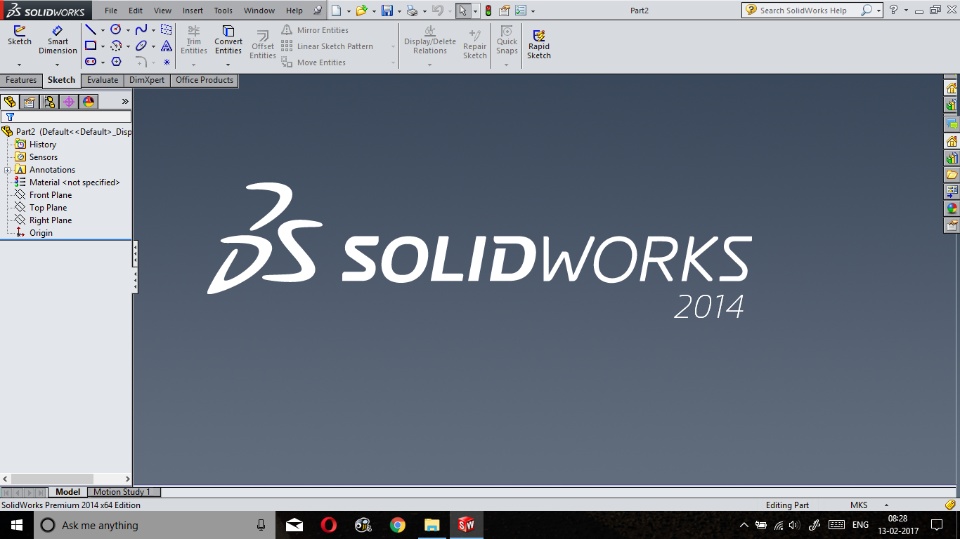Click the Chrome icon in taskbar
The image size is (960, 539).
click(397, 525)
